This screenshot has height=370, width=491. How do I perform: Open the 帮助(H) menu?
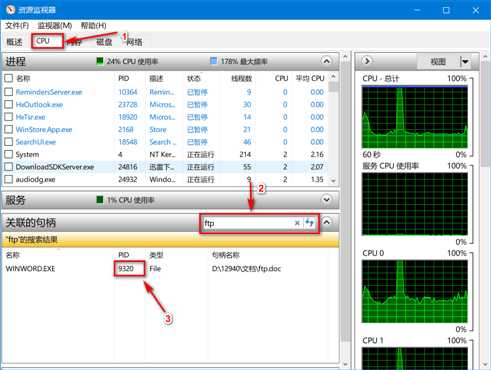point(94,26)
